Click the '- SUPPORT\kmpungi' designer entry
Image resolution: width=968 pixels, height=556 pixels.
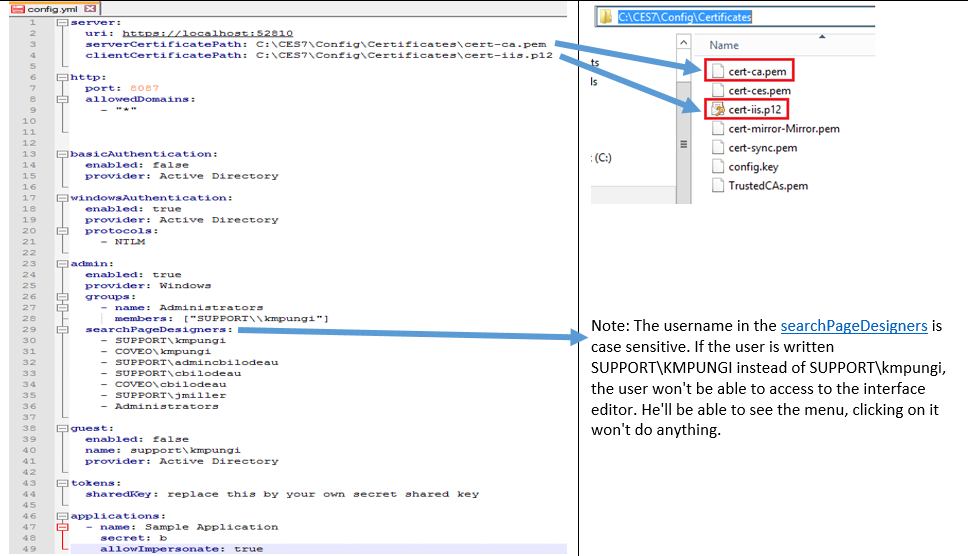coord(163,341)
